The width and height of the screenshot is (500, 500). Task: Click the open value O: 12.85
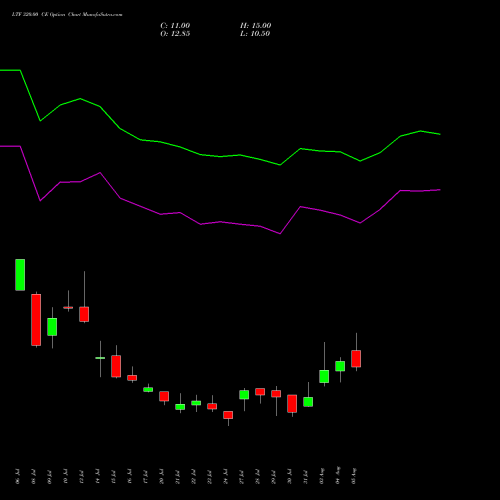(x=175, y=34)
